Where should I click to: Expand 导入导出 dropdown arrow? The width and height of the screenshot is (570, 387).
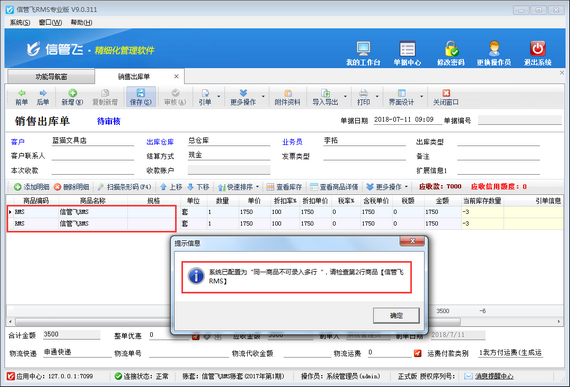click(x=345, y=97)
